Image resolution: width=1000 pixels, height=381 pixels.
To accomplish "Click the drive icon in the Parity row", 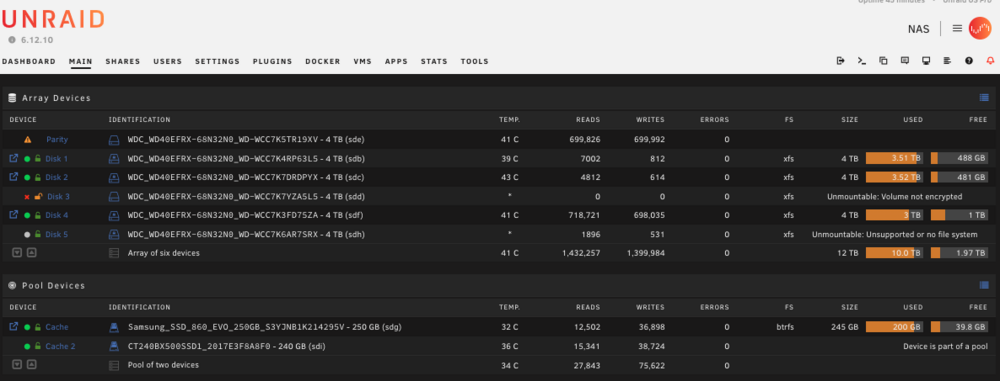I will (x=114, y=139).
